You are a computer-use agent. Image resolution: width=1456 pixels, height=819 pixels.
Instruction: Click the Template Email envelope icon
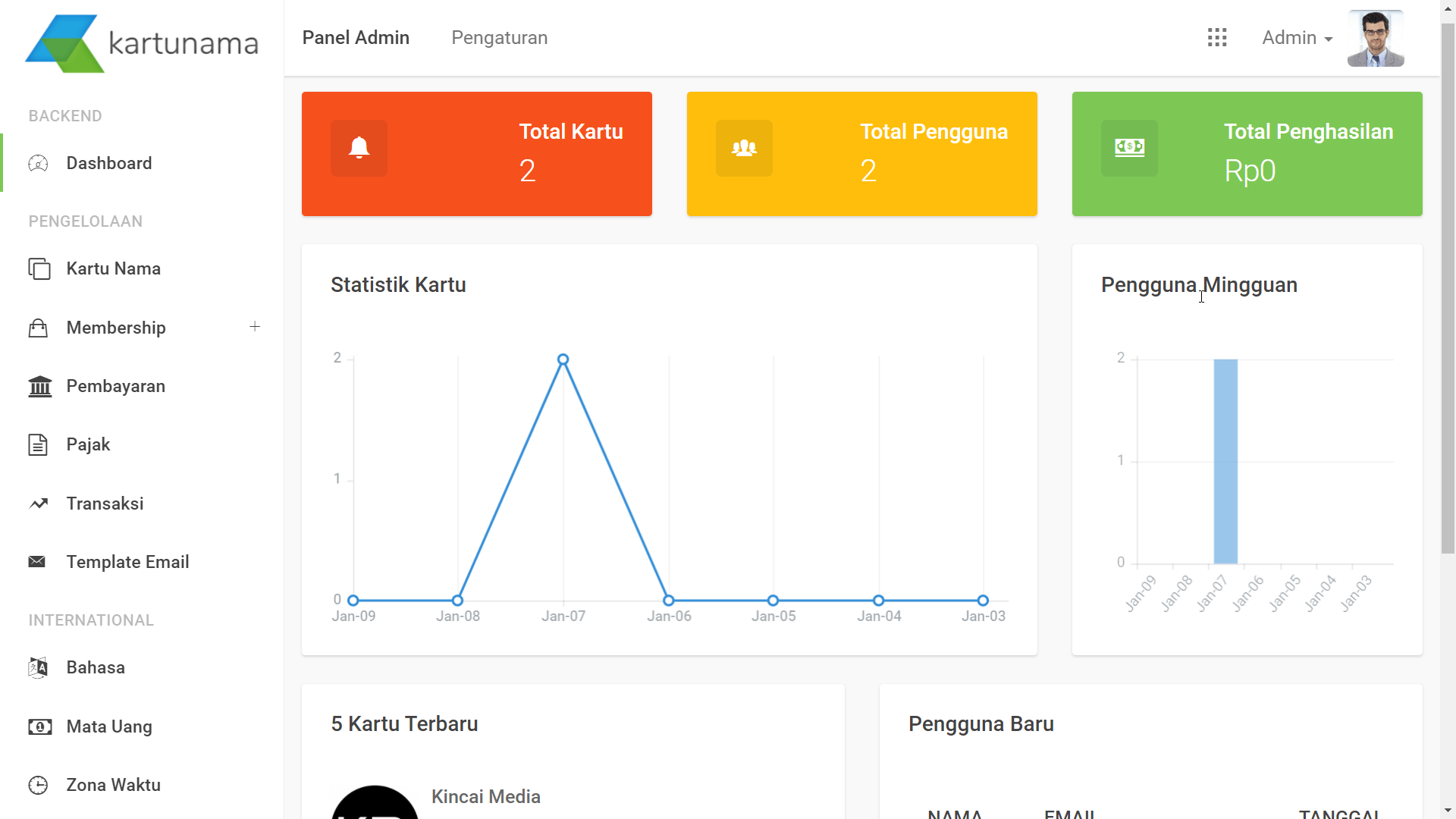[x=37, y=562]
